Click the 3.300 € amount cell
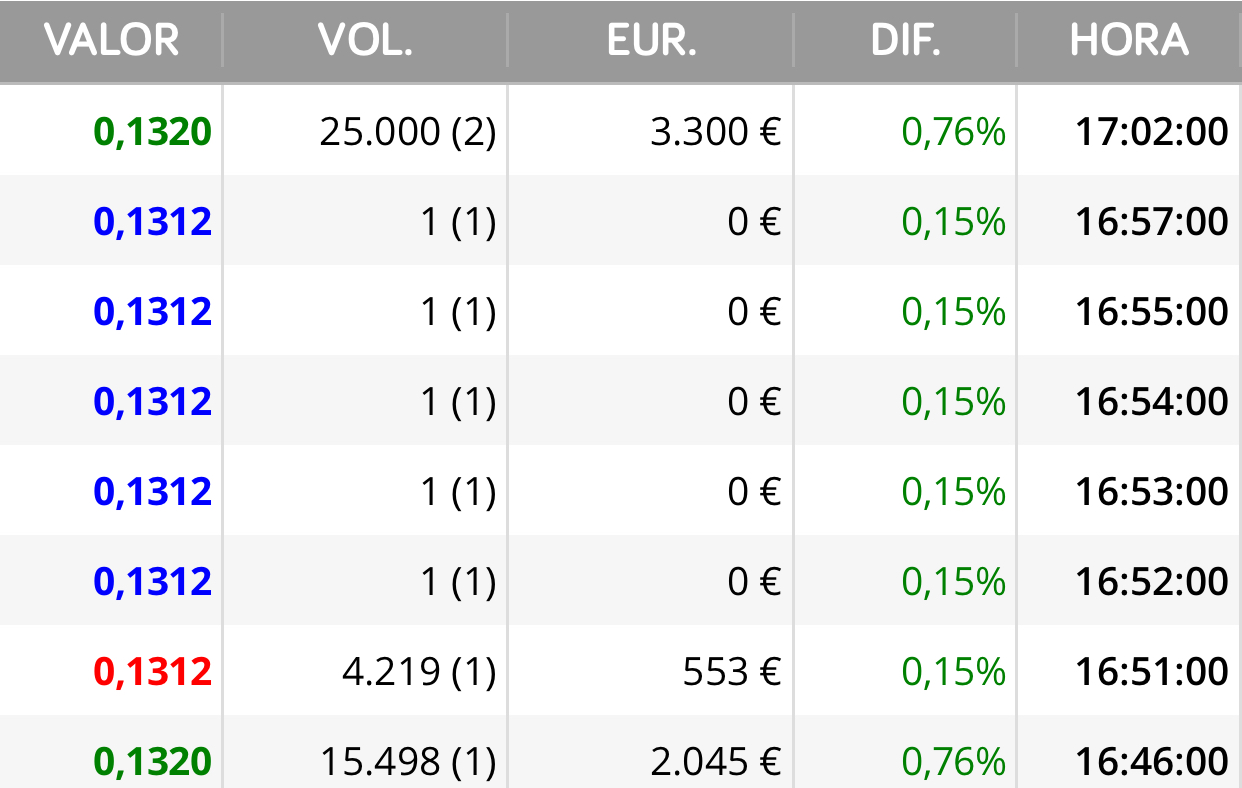This screenshot has height=788, width=1242. tap(715, 131)
